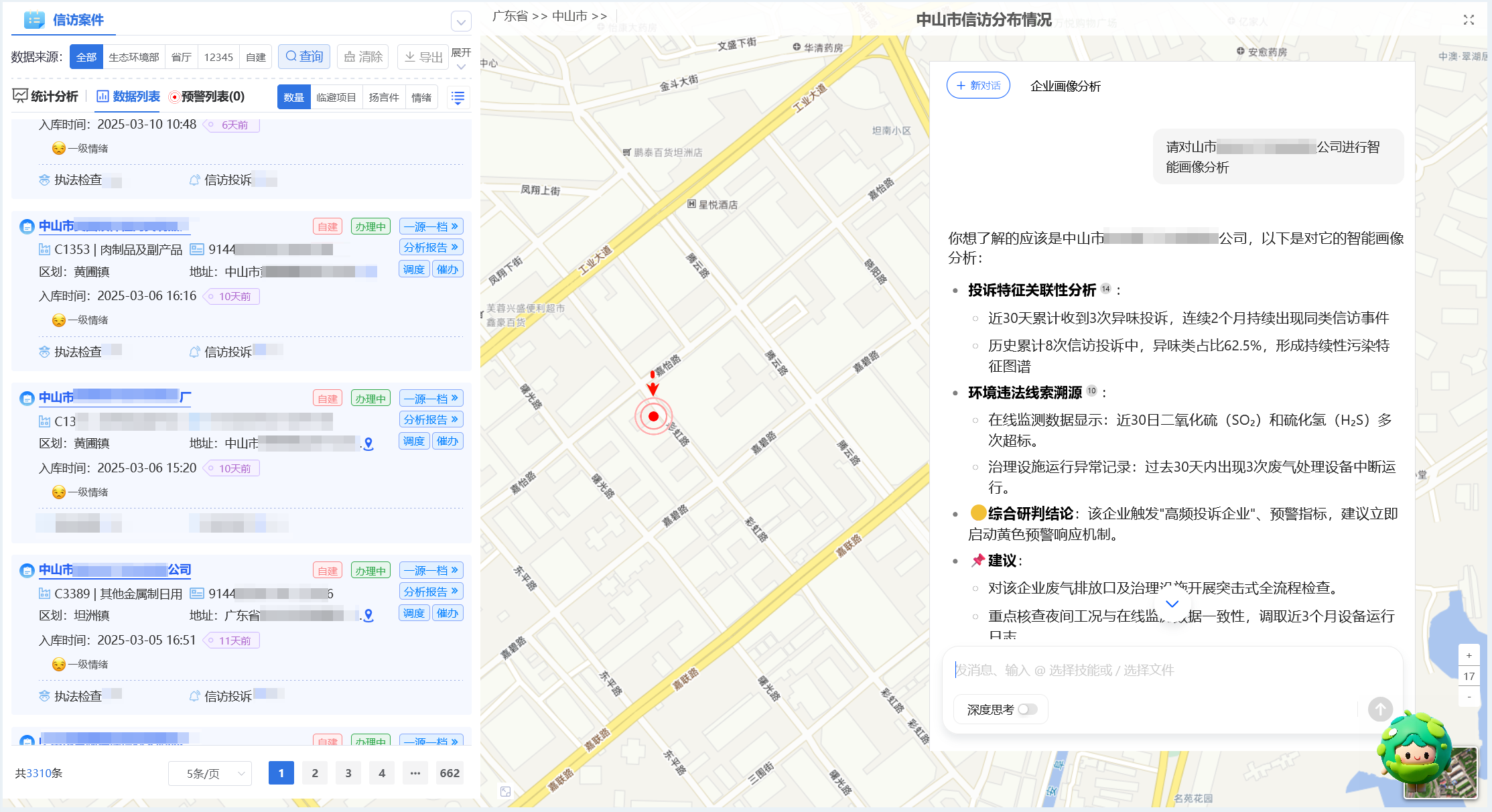Select the 临避项目 filter toggle
This screenshot has height=812, width=1492.
coord(336,97)
